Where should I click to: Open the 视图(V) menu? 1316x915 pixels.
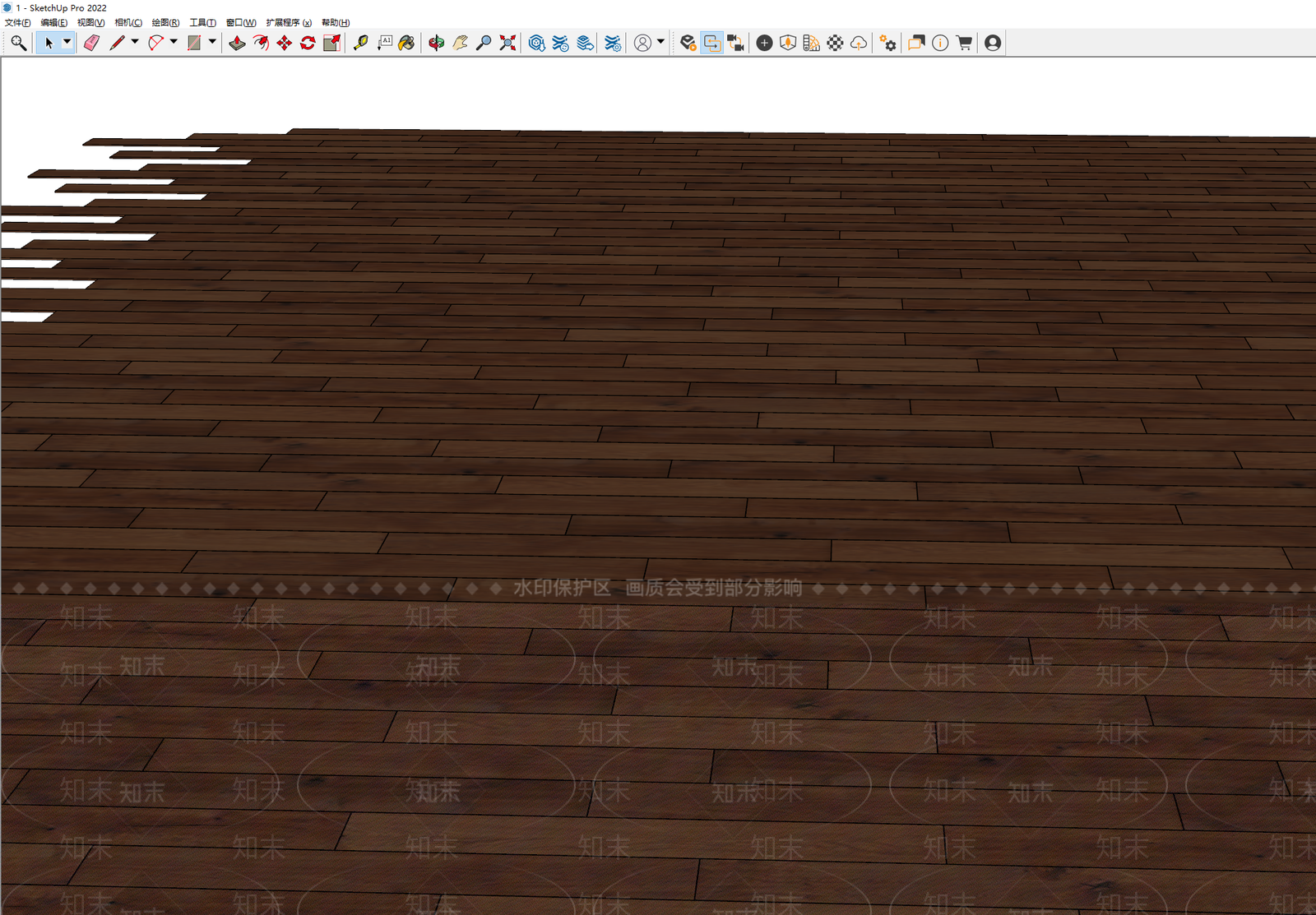pyautogui.click(x=91, y=23)
